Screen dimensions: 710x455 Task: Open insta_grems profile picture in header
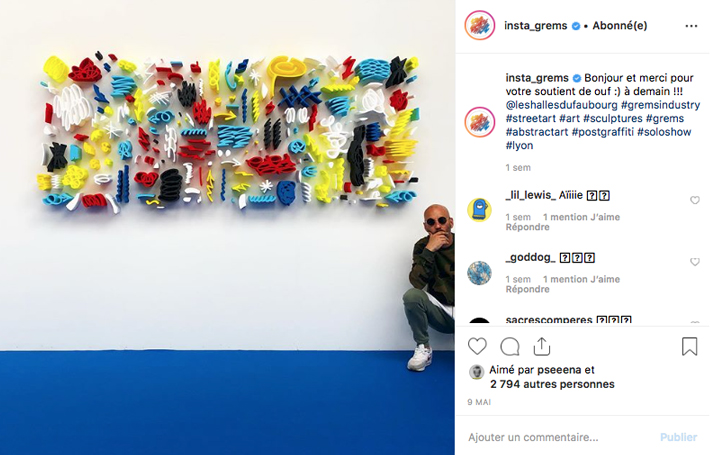pyautogui.click(x=480, y=25)
